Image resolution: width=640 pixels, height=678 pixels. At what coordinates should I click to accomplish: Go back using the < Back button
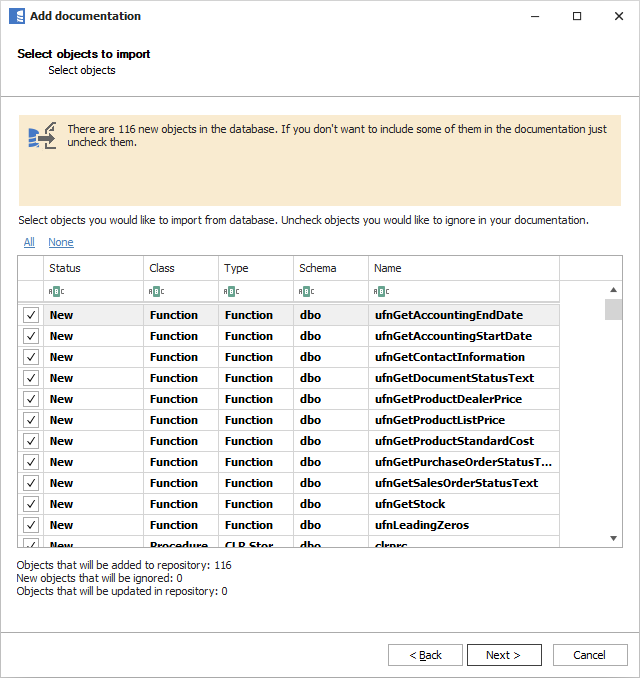coord(426,655)
